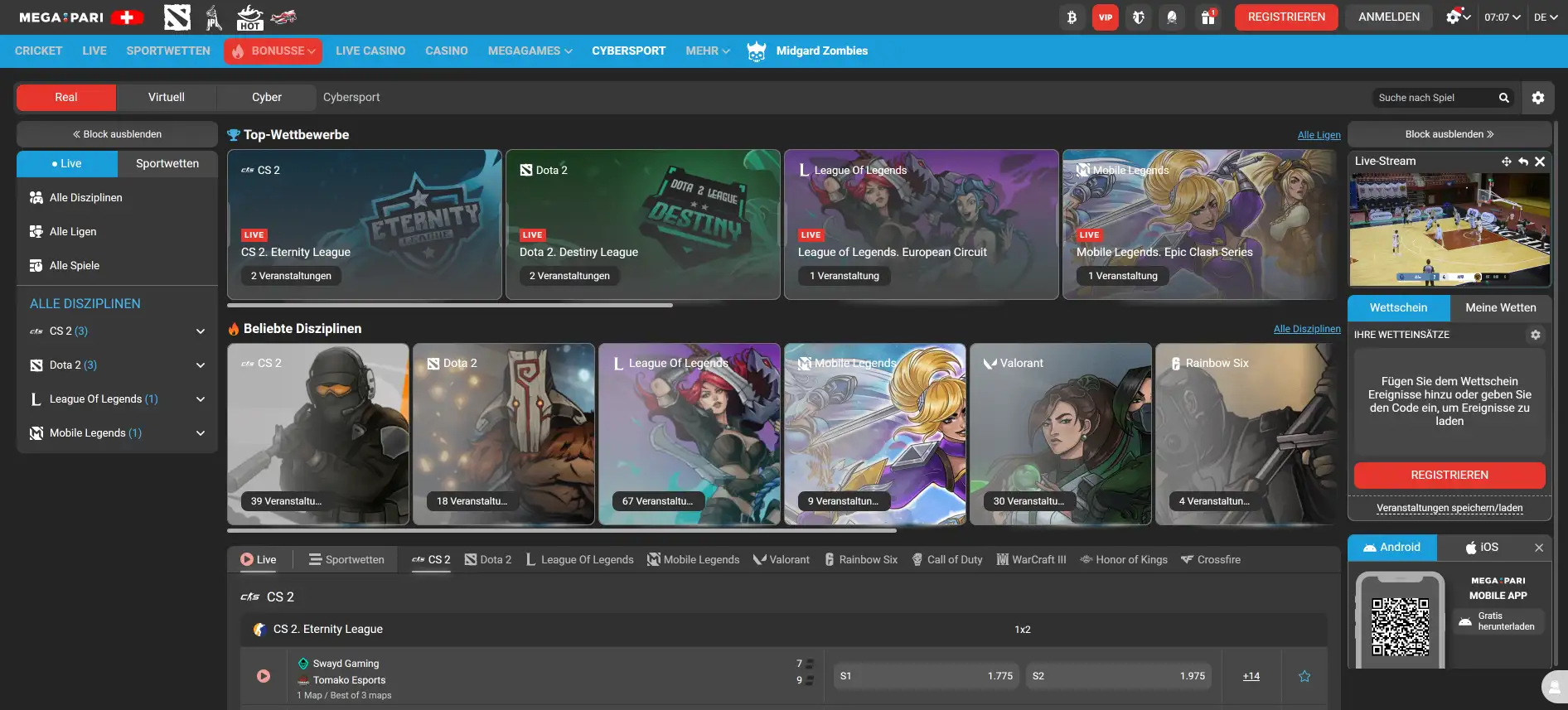Add Swayd Gaming match to favorites star
Viewport: 1568px width, 710px height.
tap(1304, 676)
